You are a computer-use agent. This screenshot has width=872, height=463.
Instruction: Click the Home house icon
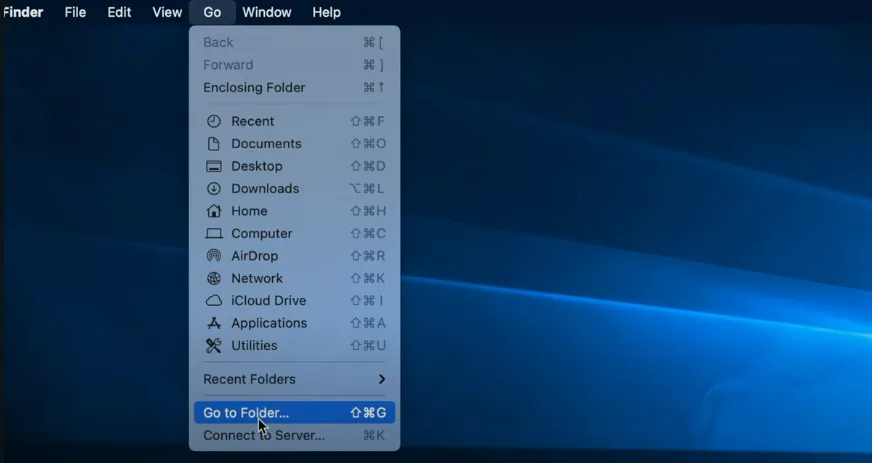click(x=214, y=211)
